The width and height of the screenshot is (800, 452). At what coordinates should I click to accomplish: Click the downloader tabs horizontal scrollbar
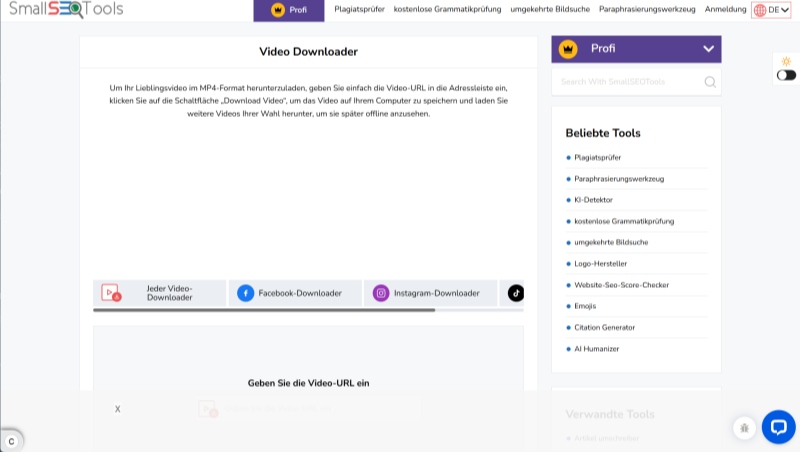point(264,310)
